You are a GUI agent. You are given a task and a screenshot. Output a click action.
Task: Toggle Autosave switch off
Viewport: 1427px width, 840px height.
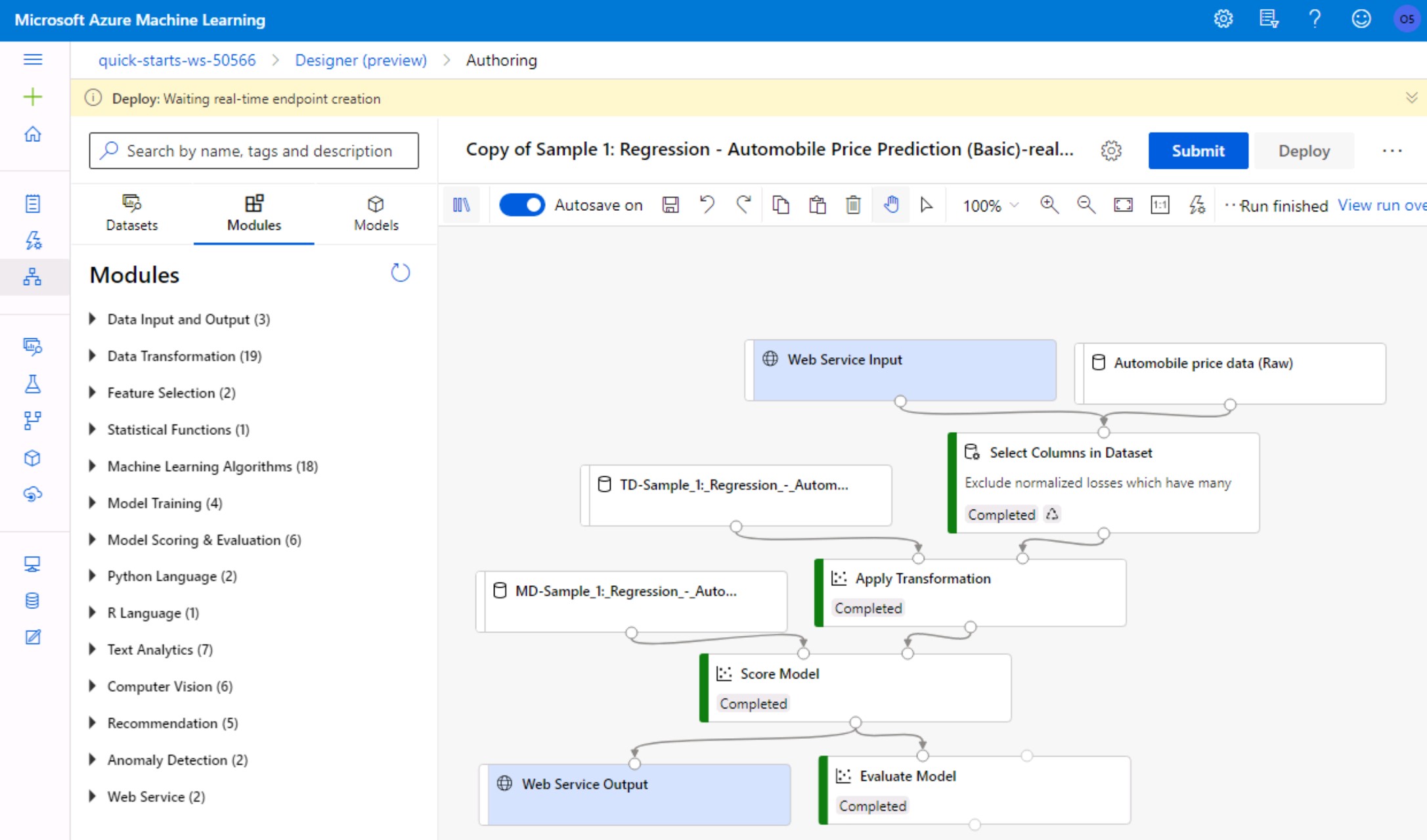[522, 205]
